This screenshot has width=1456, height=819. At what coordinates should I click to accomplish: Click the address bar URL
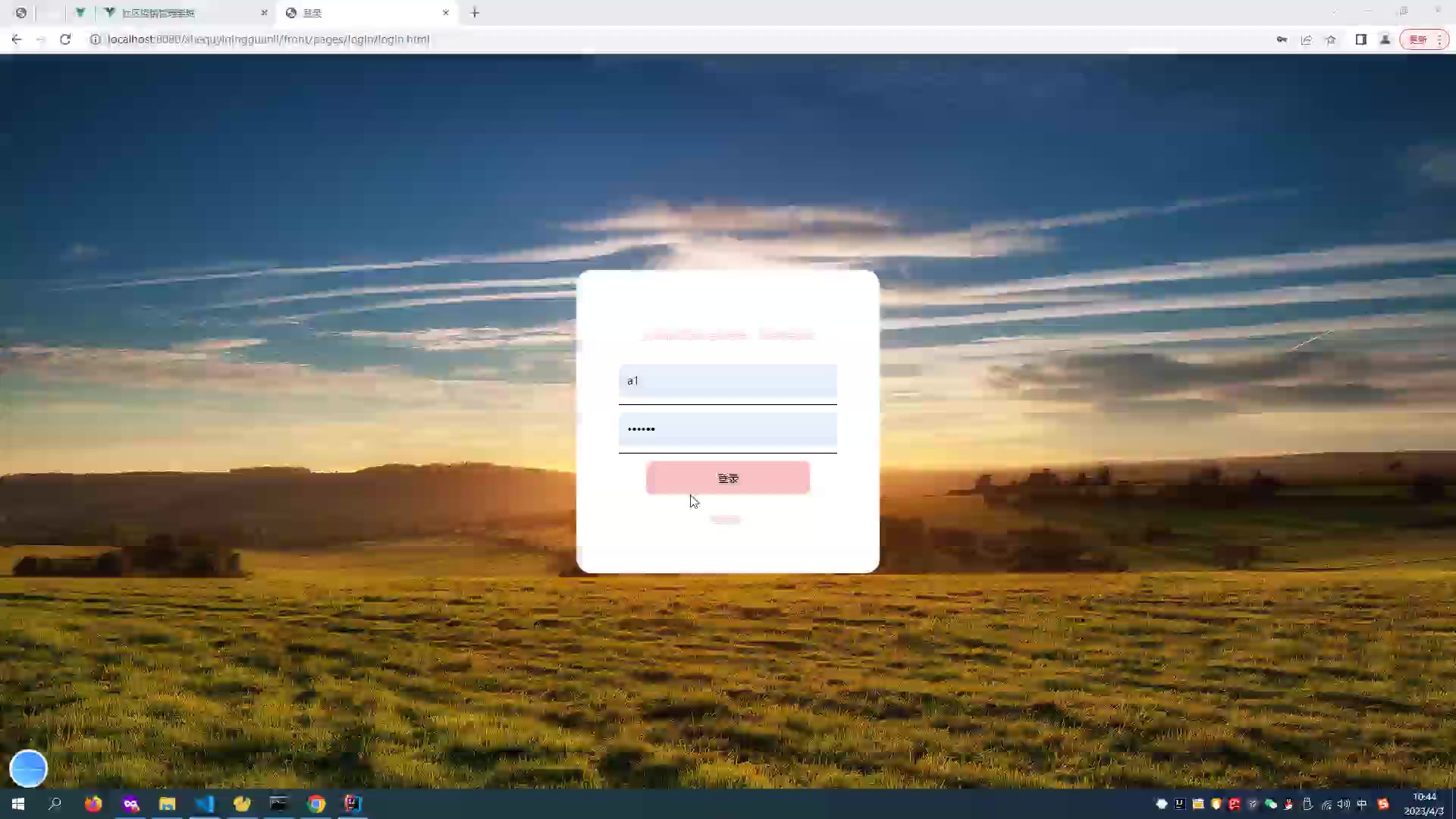[268, 39]
